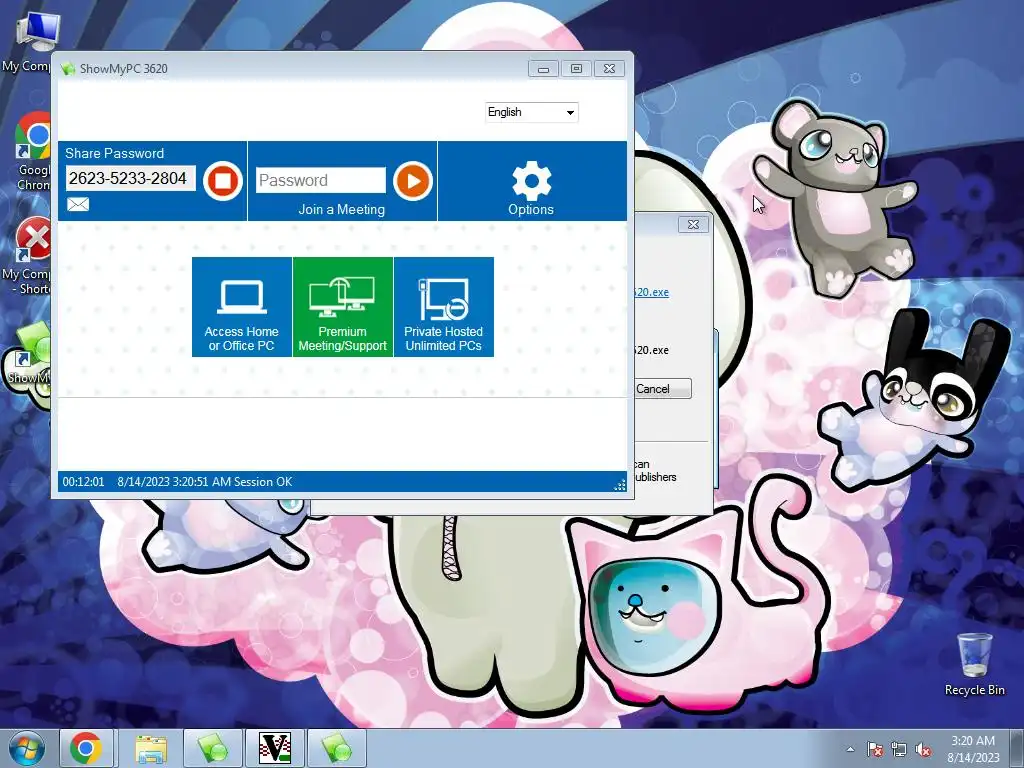Screen dimensions: 1024x768
Task: Open Action Center flag icon in tray
Action: 875,749
